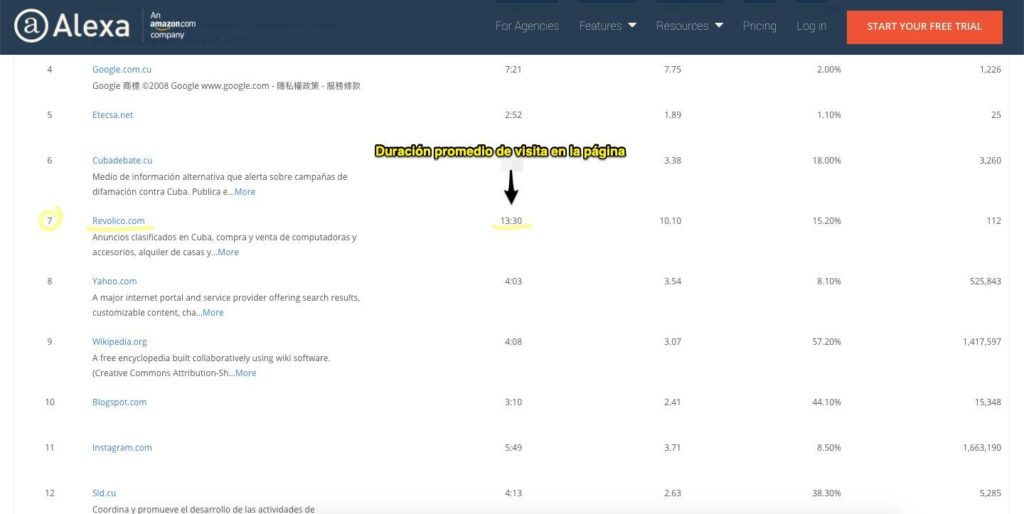Open the Instagram.com site link
The height and width of the screenshot is (514, 1024).
click(122, 448)
